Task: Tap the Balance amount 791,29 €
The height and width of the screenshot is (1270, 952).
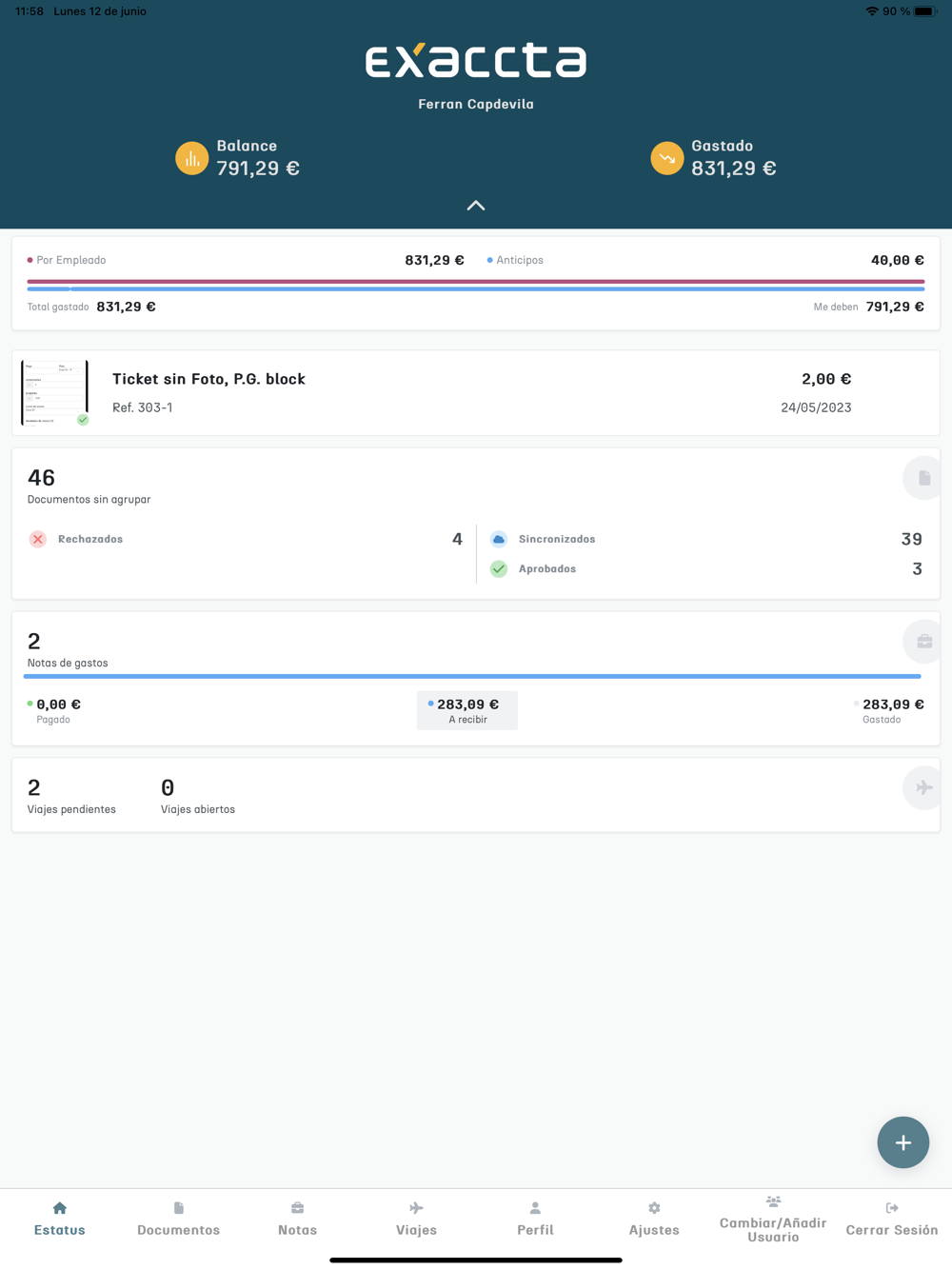Action: [x=258, y=169]
